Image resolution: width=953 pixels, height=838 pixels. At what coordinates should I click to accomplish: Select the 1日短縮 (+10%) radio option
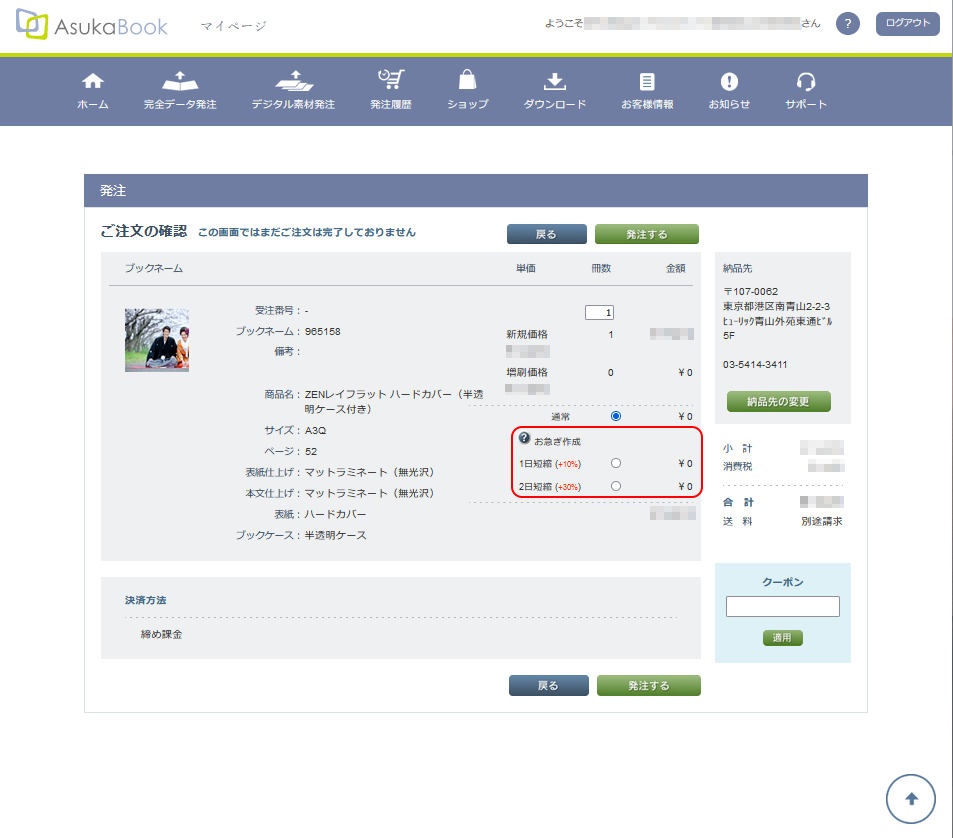(615, 463)
